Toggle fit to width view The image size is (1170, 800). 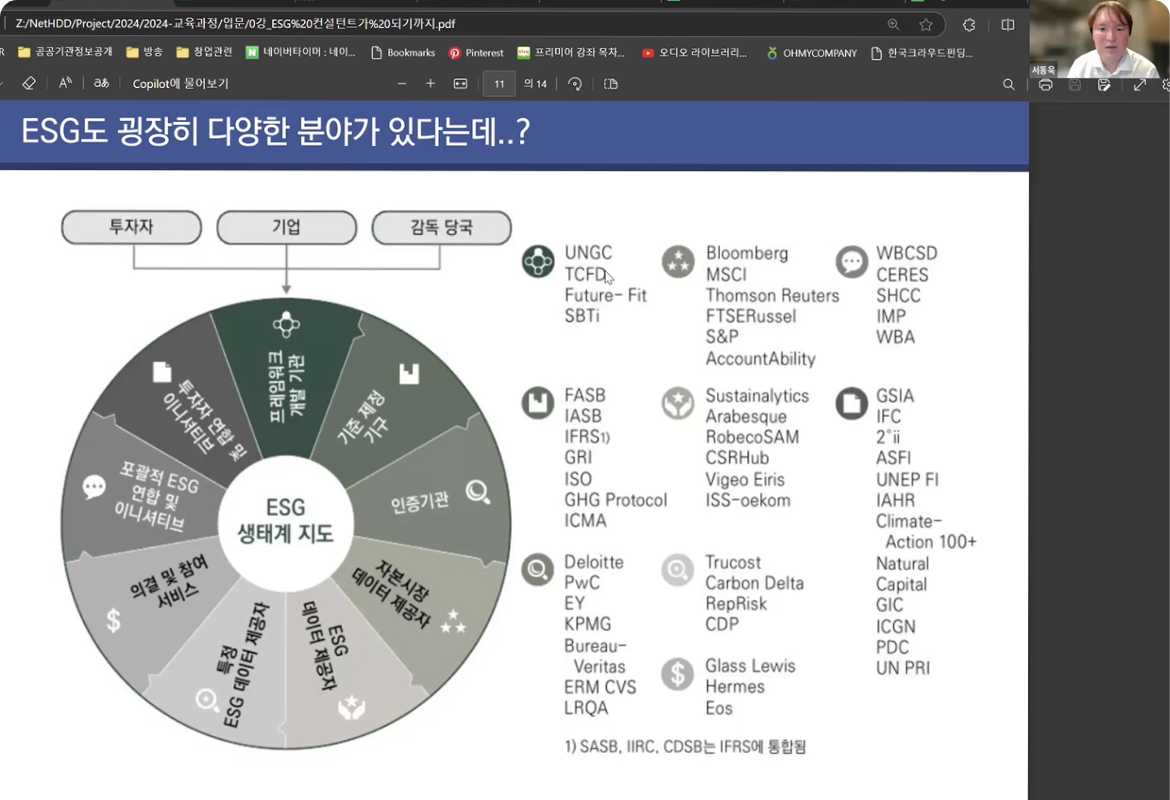point(460,84)
